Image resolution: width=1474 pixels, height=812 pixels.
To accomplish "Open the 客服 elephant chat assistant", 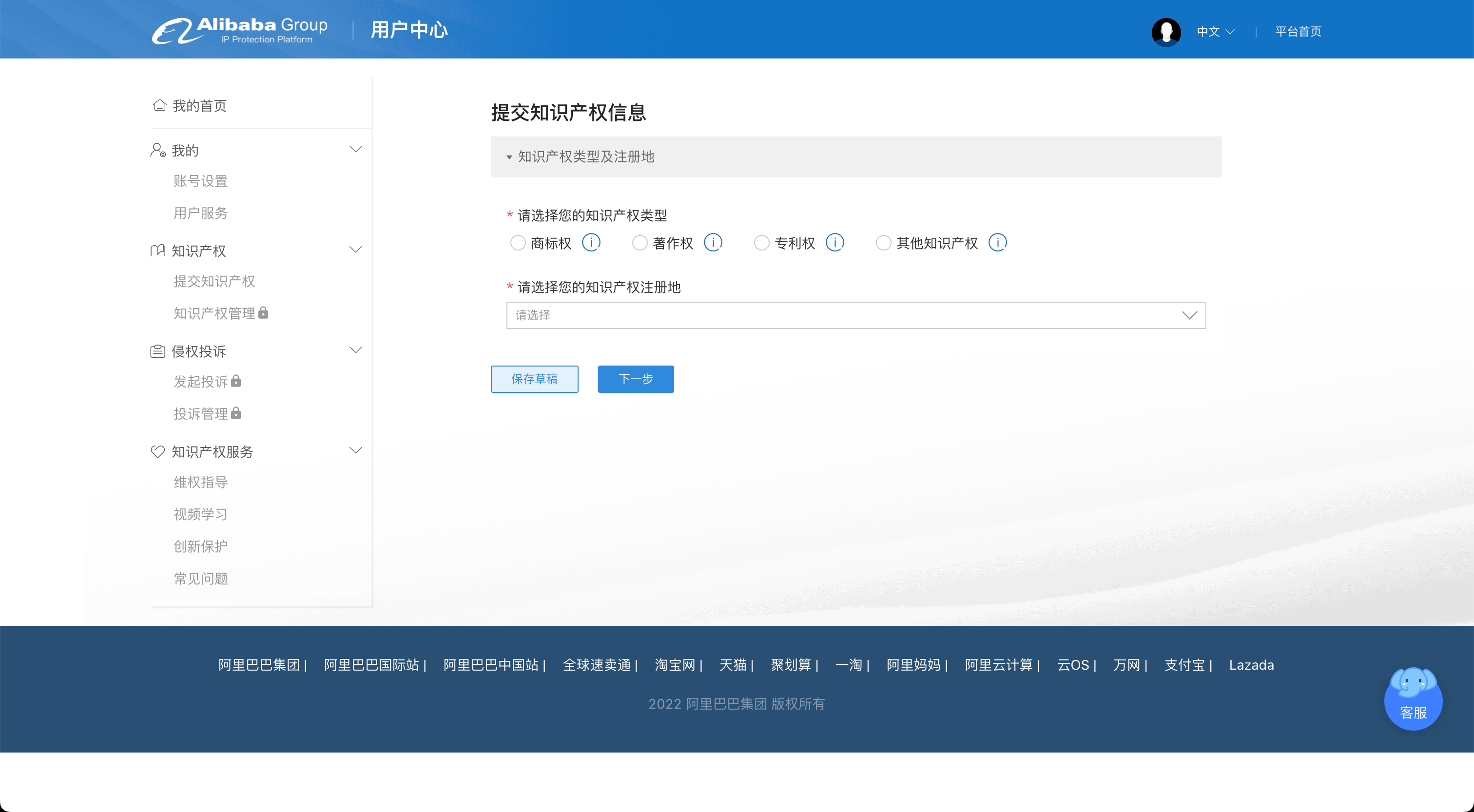I will [x=1413, y=699].
